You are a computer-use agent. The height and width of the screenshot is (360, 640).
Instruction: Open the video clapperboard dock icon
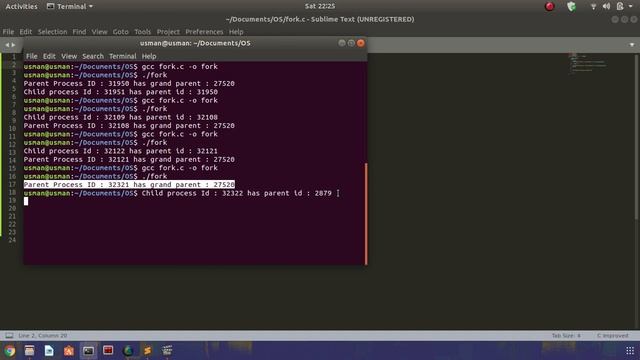(x=167, y=351)
